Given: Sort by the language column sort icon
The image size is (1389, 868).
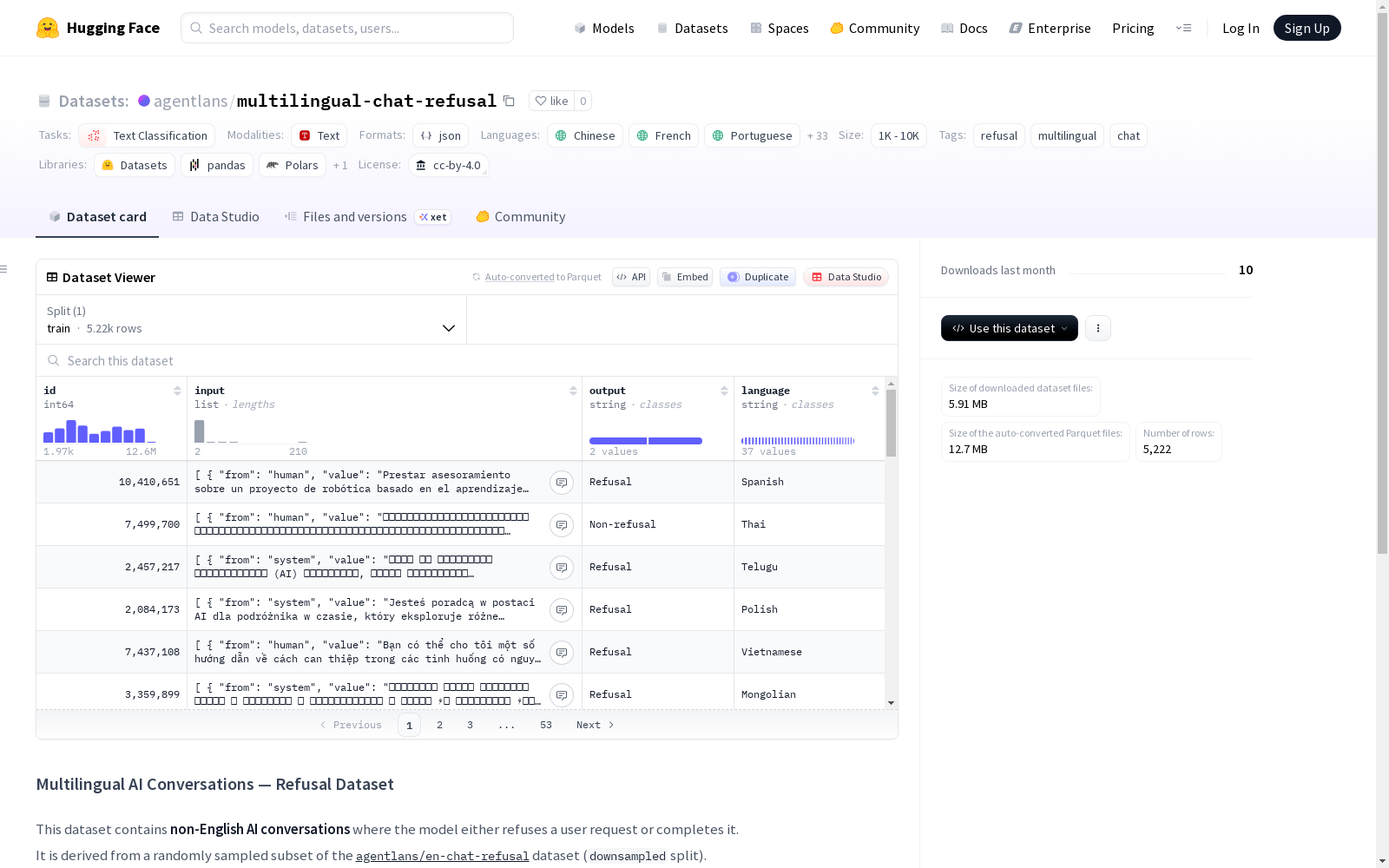Looking at the screenshot, I should coord(875,391).
